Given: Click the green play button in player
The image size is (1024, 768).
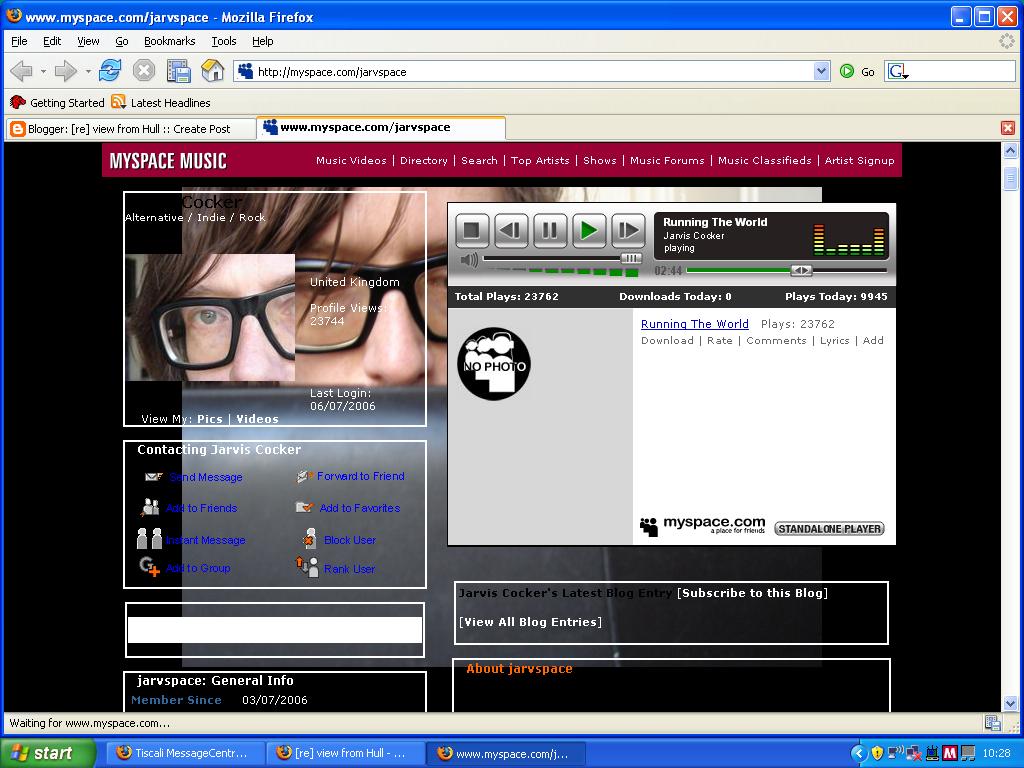Looking at the screenshot, I should click(589, 230).
